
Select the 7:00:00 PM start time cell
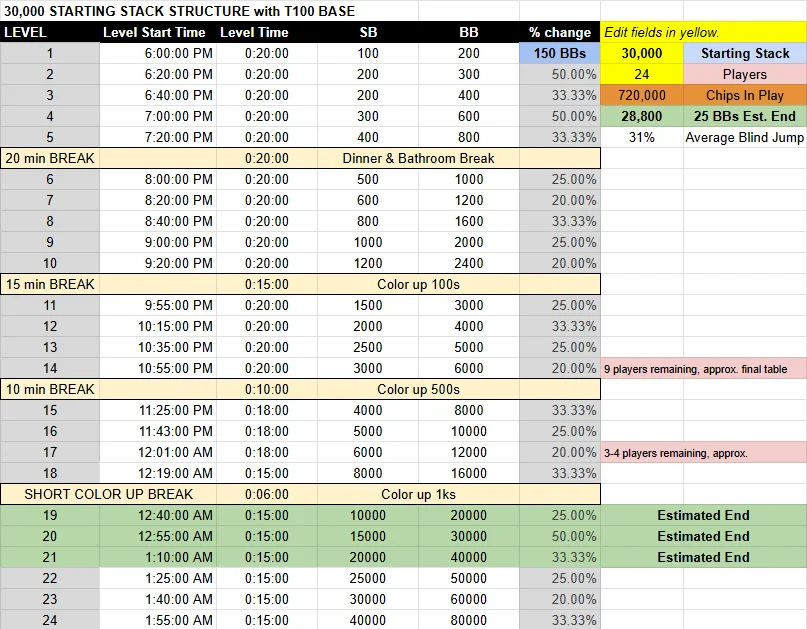[x=158, y=116]
